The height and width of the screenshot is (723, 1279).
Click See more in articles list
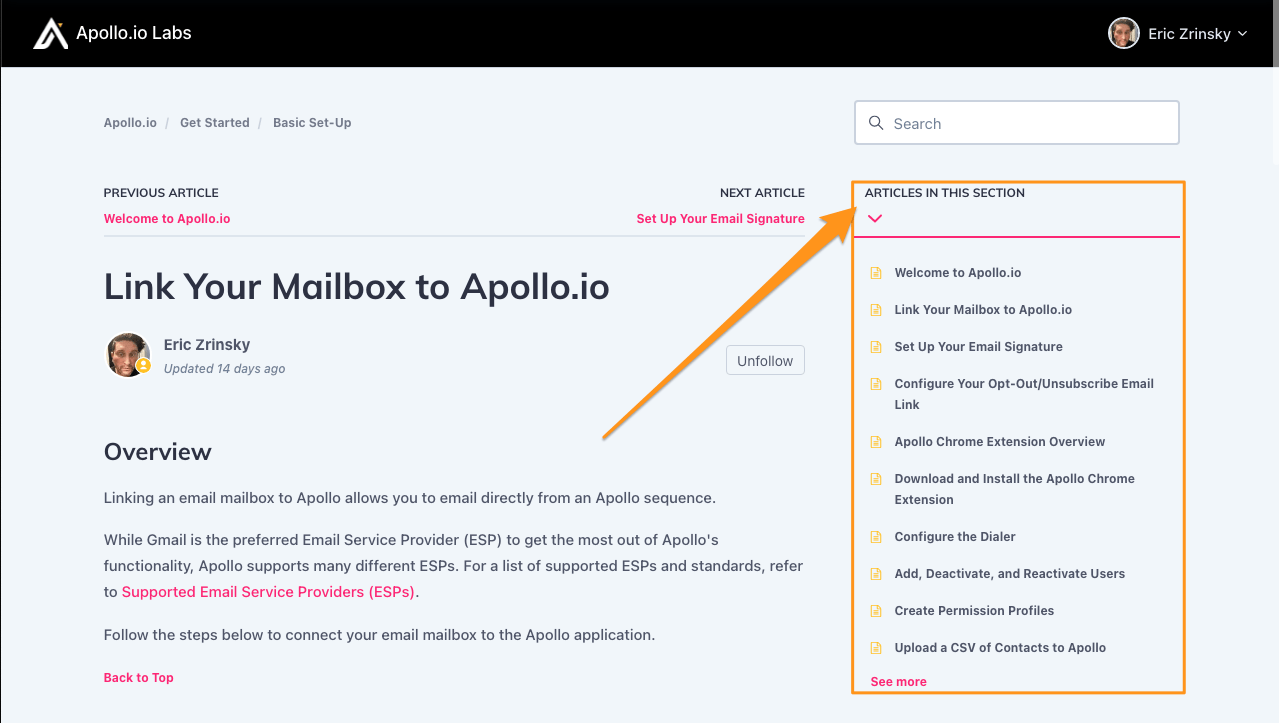point(899,682)
